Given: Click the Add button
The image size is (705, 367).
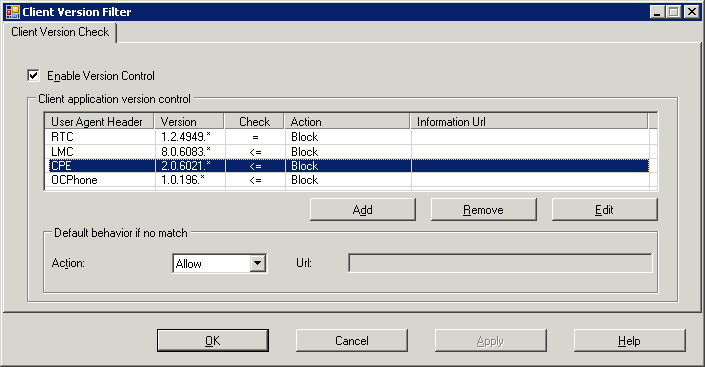Looking at the screenshot, I should tap(362, 210).
